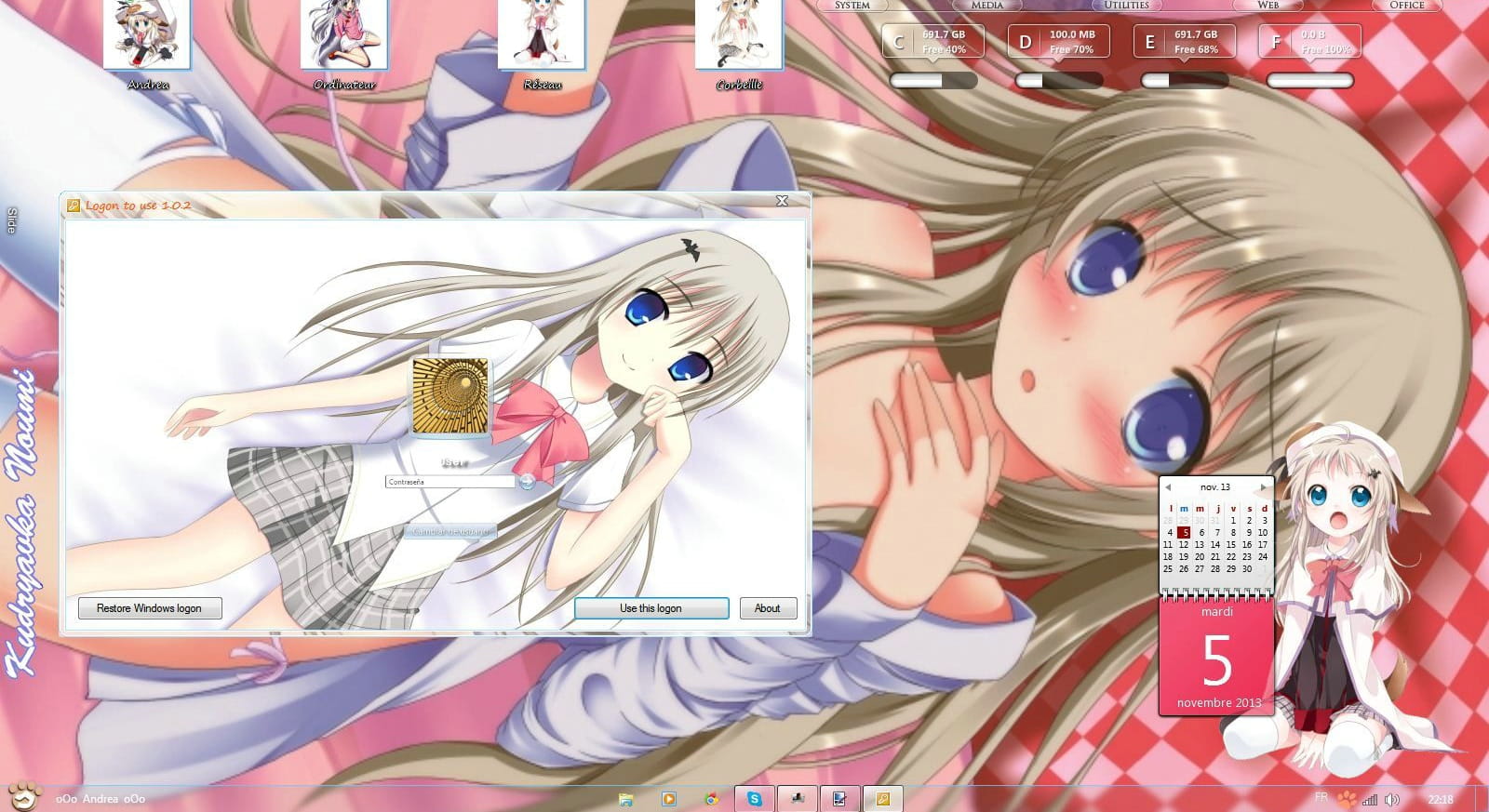The height and width of the screenshot is (812, 1489).
Task: Click the nov. 13 calendar header
Action: [x=1215, y=487]
